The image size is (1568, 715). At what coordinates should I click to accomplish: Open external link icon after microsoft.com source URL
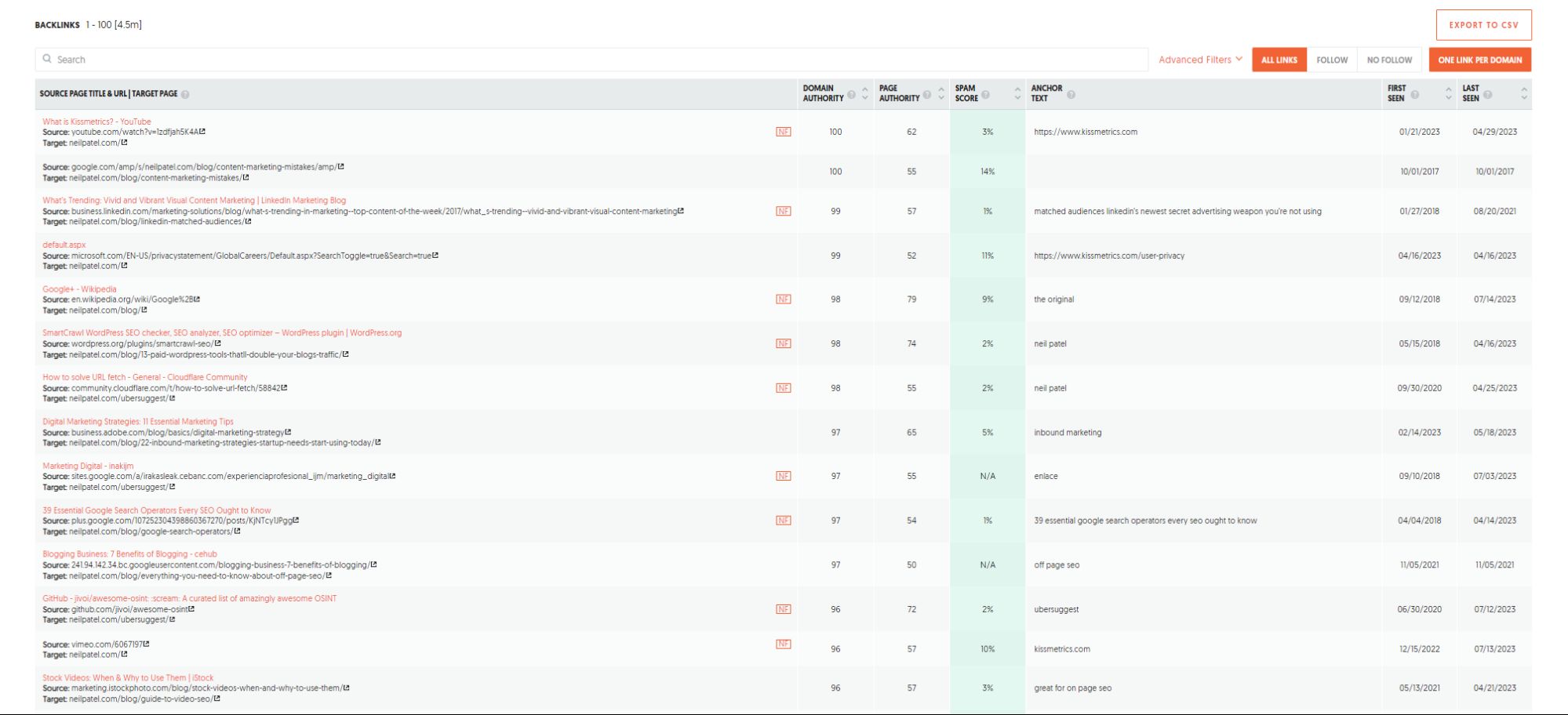[435, 255]
